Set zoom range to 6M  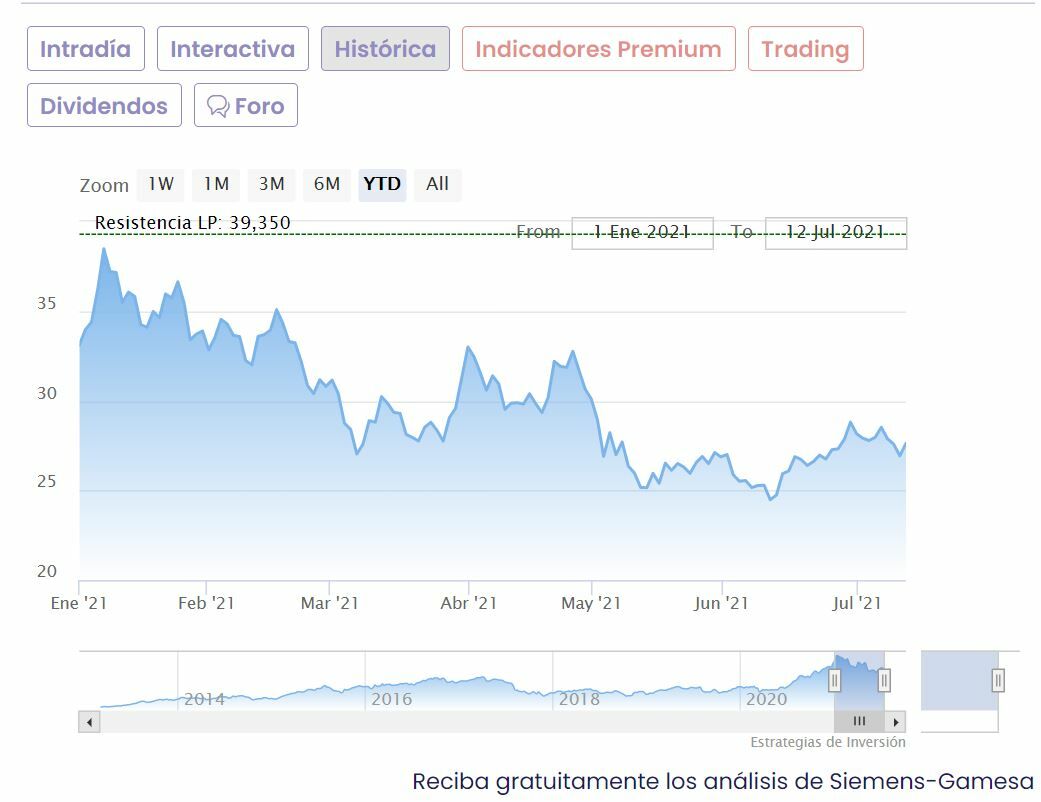point(327,184)
